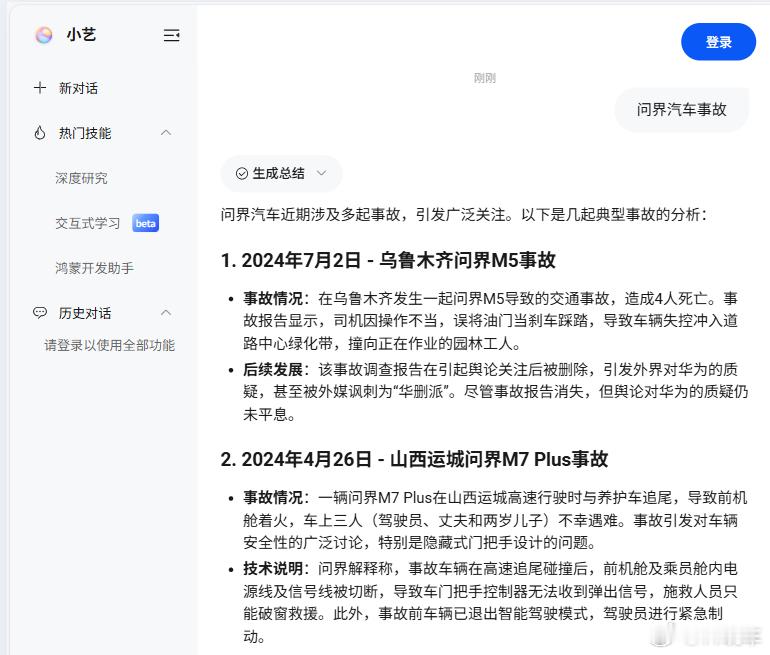The width and height of the screenshot is (770, 655).
Task: Click the quoted phrase “华删派” in the text
Action: click(422, 392)
